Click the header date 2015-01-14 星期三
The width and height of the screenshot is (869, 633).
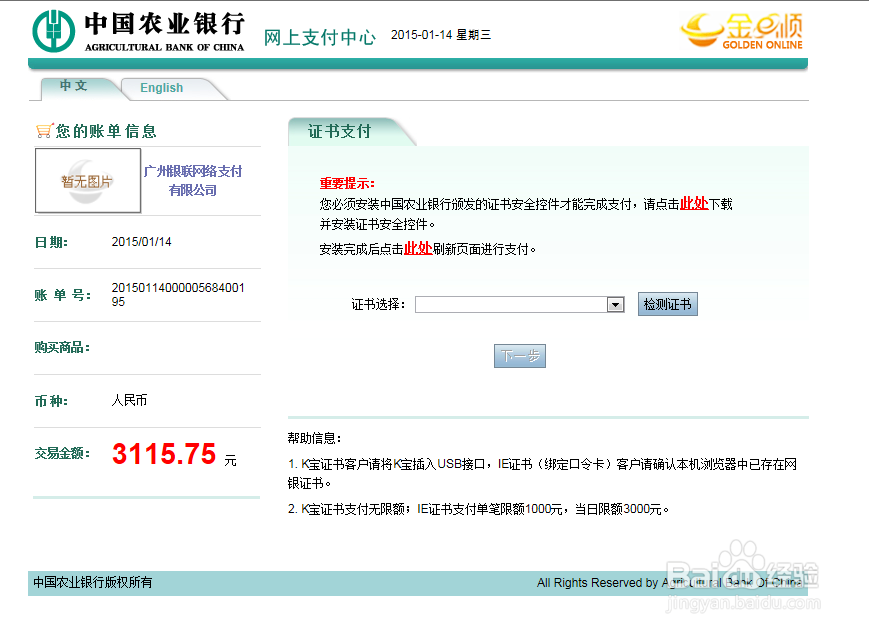click(441, 35)
